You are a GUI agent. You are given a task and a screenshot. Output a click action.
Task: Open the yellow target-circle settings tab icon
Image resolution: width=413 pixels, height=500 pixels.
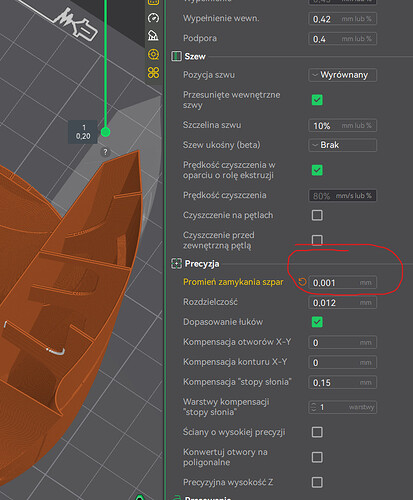pyautogui.click(x=153, y=54)
